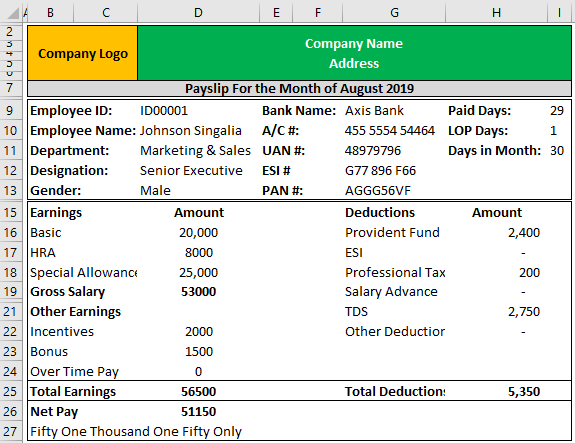This screenshot has height=443, width=575.
Task: Click the select-all corner triangle
Action: [13, 14]
